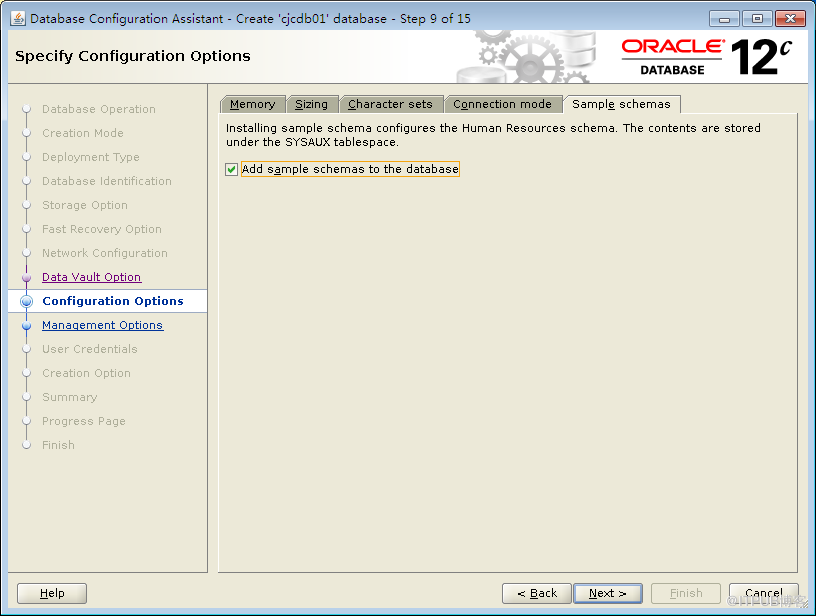This screenshot has height=616, width=816.
Task: Click the Deployment Type step text
Action: [x=91, y=157]
